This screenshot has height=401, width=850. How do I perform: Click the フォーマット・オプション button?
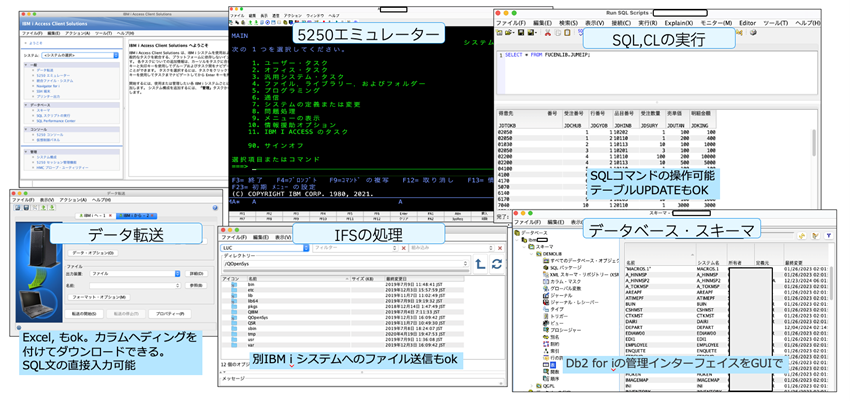pos(99,297)
